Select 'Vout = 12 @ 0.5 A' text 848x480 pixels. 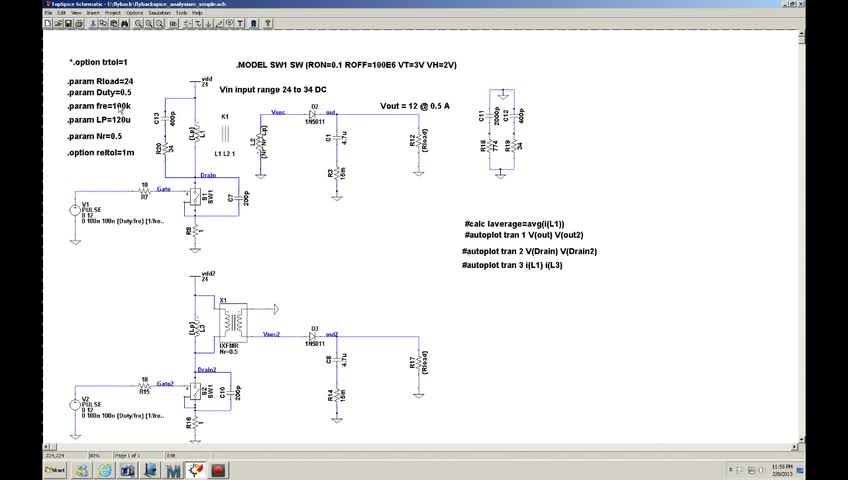(415, 106)
